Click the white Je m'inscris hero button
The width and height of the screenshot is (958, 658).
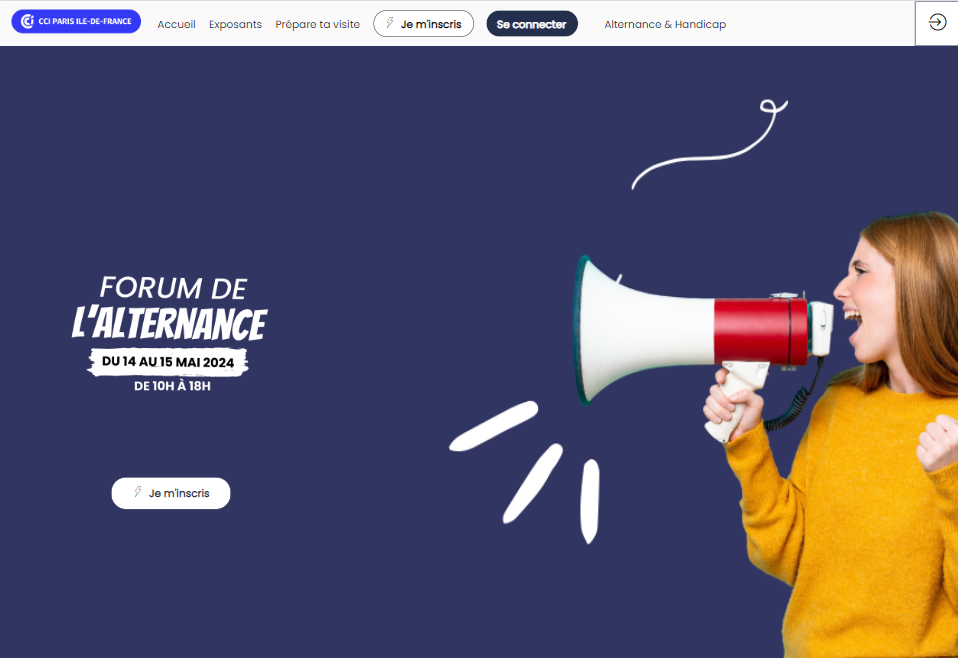[x=171, y=493]
